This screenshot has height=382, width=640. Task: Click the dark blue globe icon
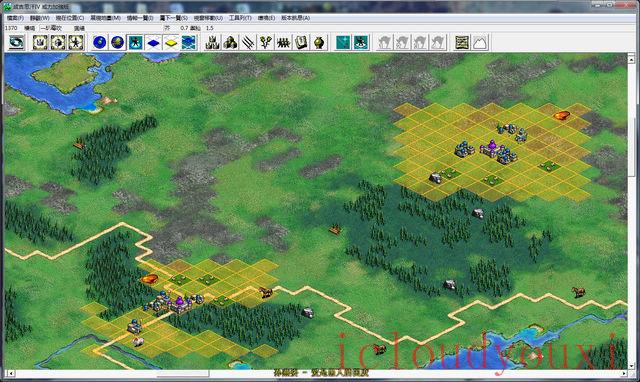point(100,42)
